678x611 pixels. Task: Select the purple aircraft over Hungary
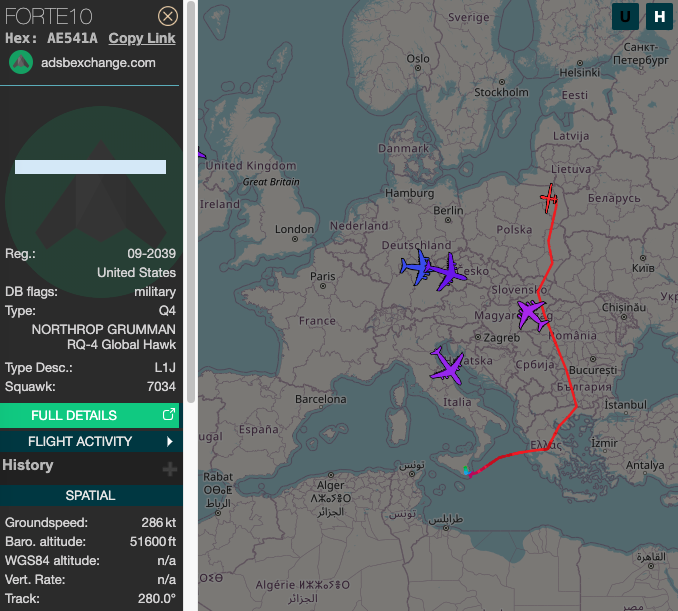point(531,314)
